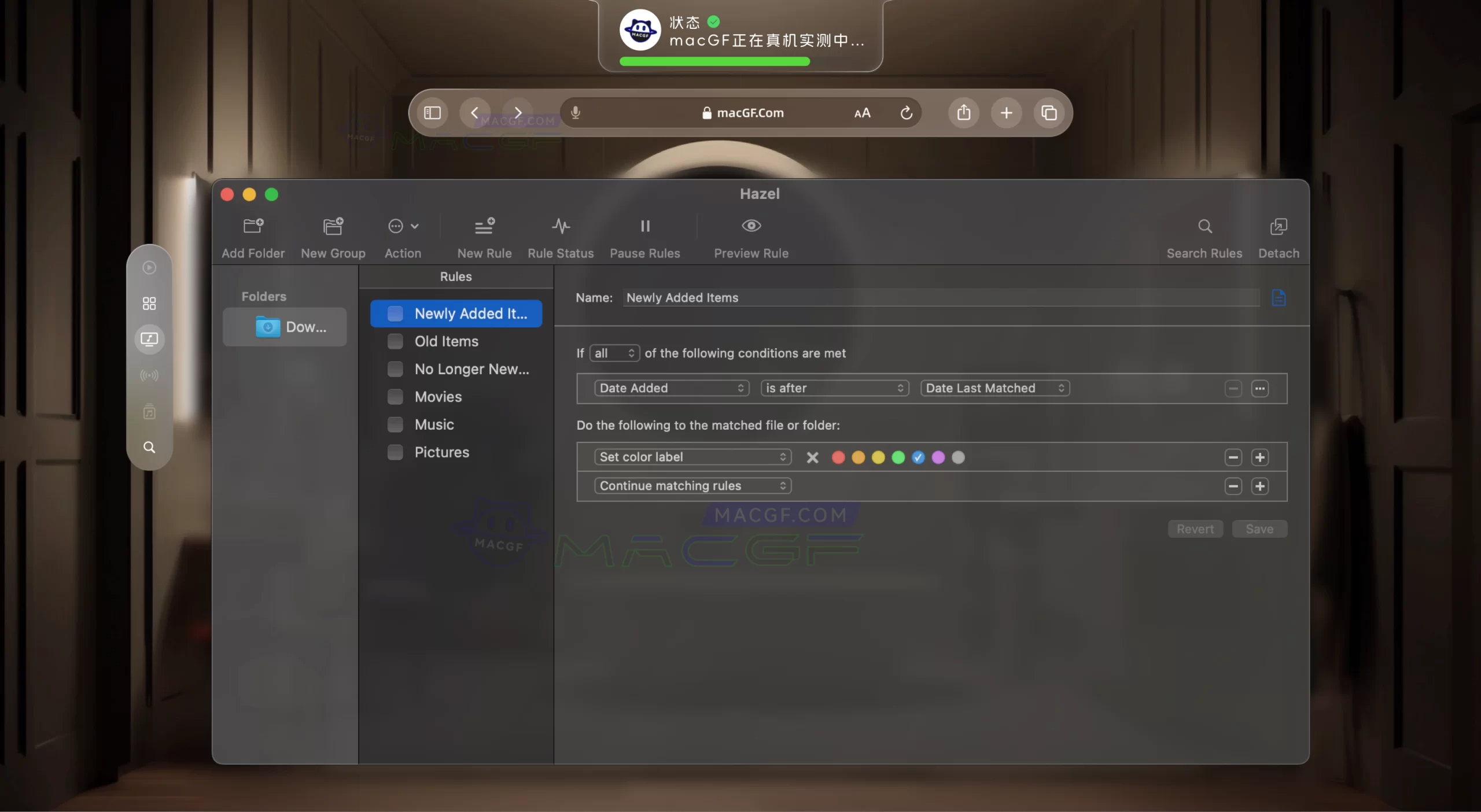Image resolution: width=1481 pixels, height=812 pixels.
Task: Enable the Pictures rule checkbox
Action: 395,452
